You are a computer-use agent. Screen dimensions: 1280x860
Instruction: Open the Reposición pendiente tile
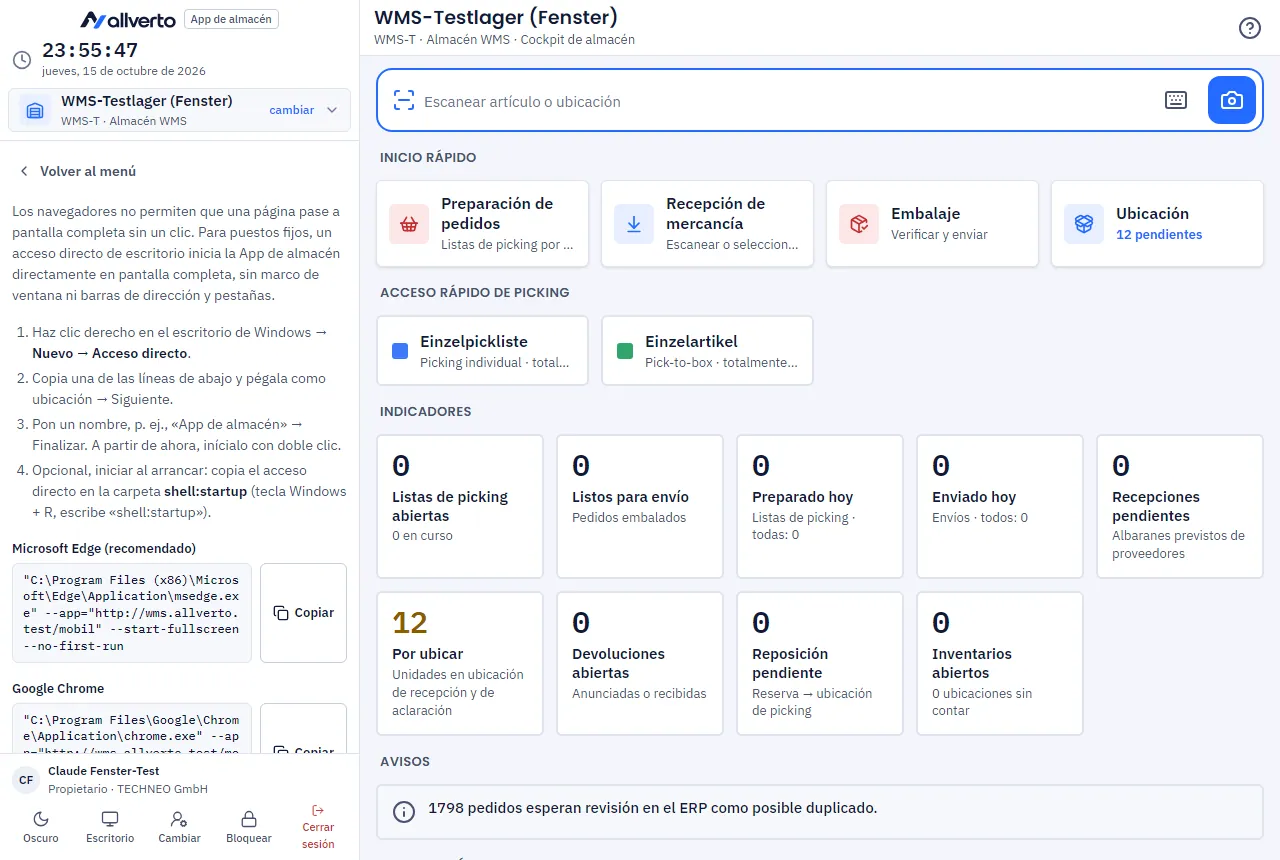820,663
